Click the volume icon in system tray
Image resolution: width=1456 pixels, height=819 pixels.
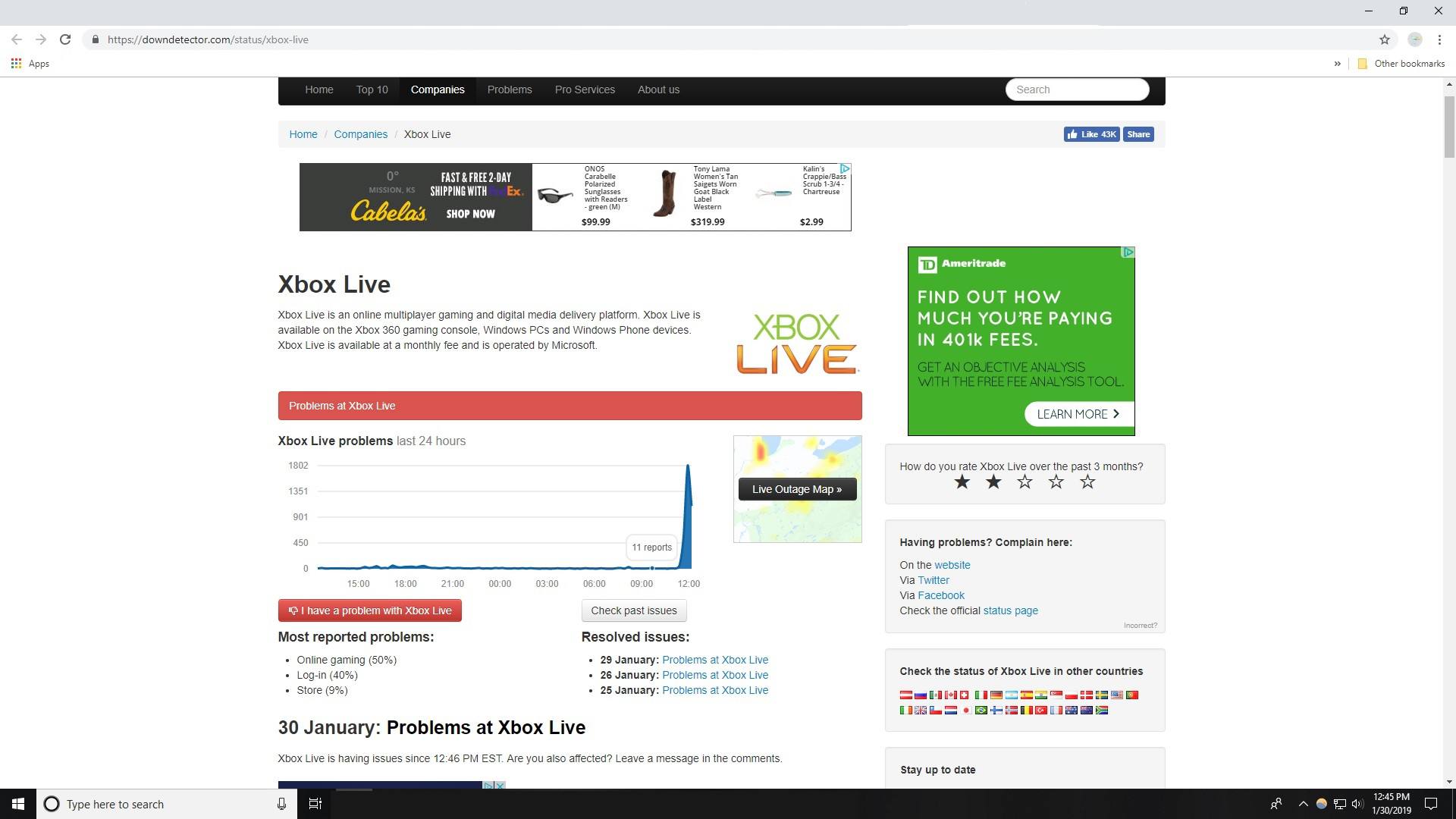(1357, 804)
